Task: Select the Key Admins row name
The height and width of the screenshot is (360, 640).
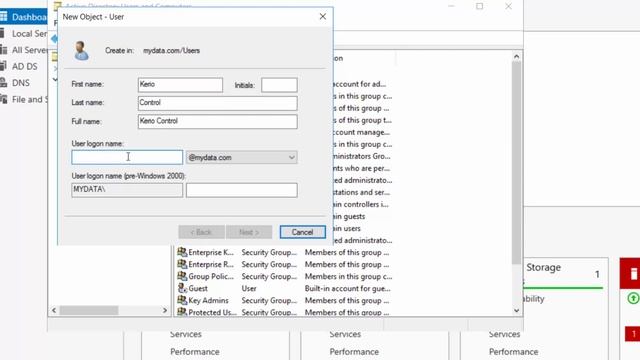Action: coord(208,300)
